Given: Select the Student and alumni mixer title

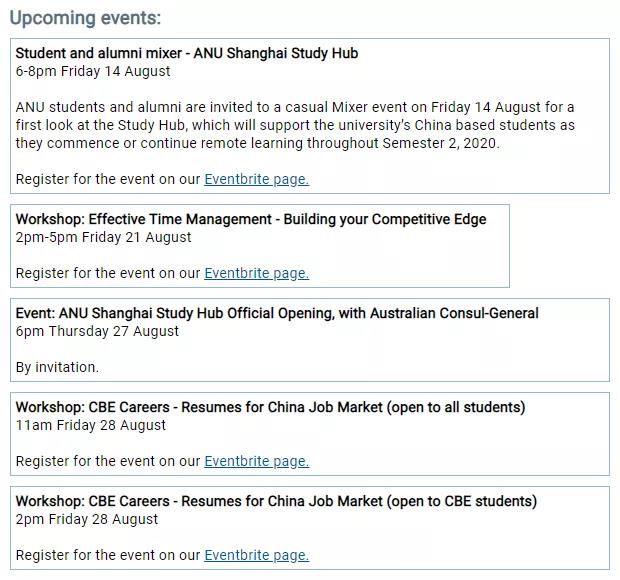Looking at the screenshot, I should pos(187,53).
